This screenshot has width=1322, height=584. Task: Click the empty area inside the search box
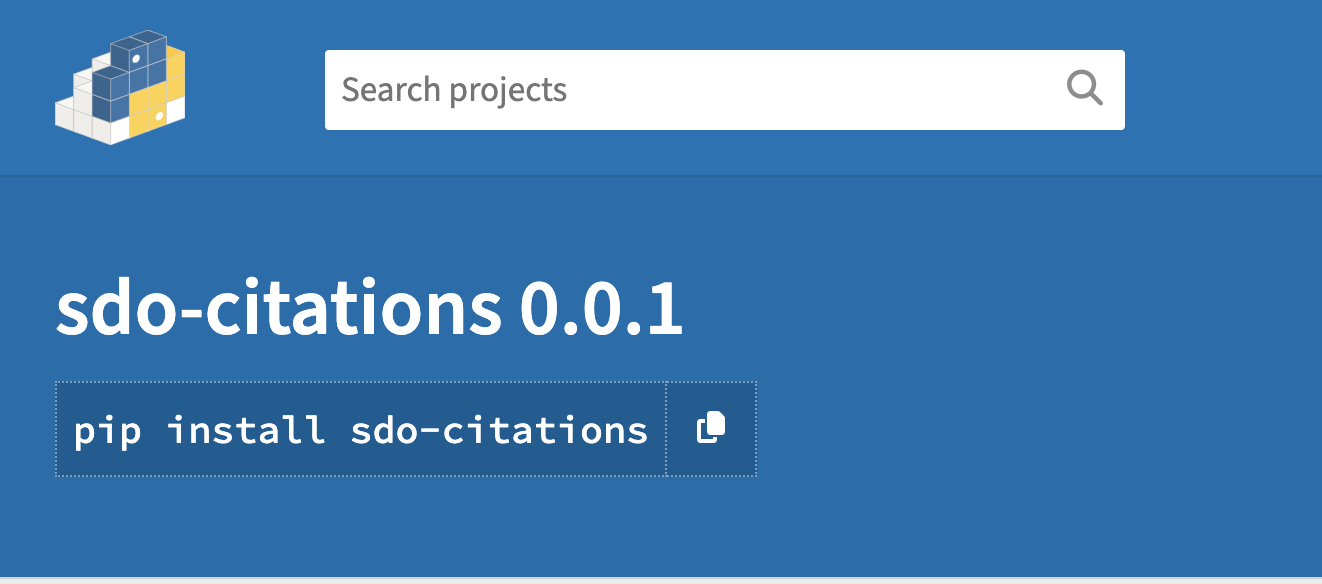click(x=810, y=90)
